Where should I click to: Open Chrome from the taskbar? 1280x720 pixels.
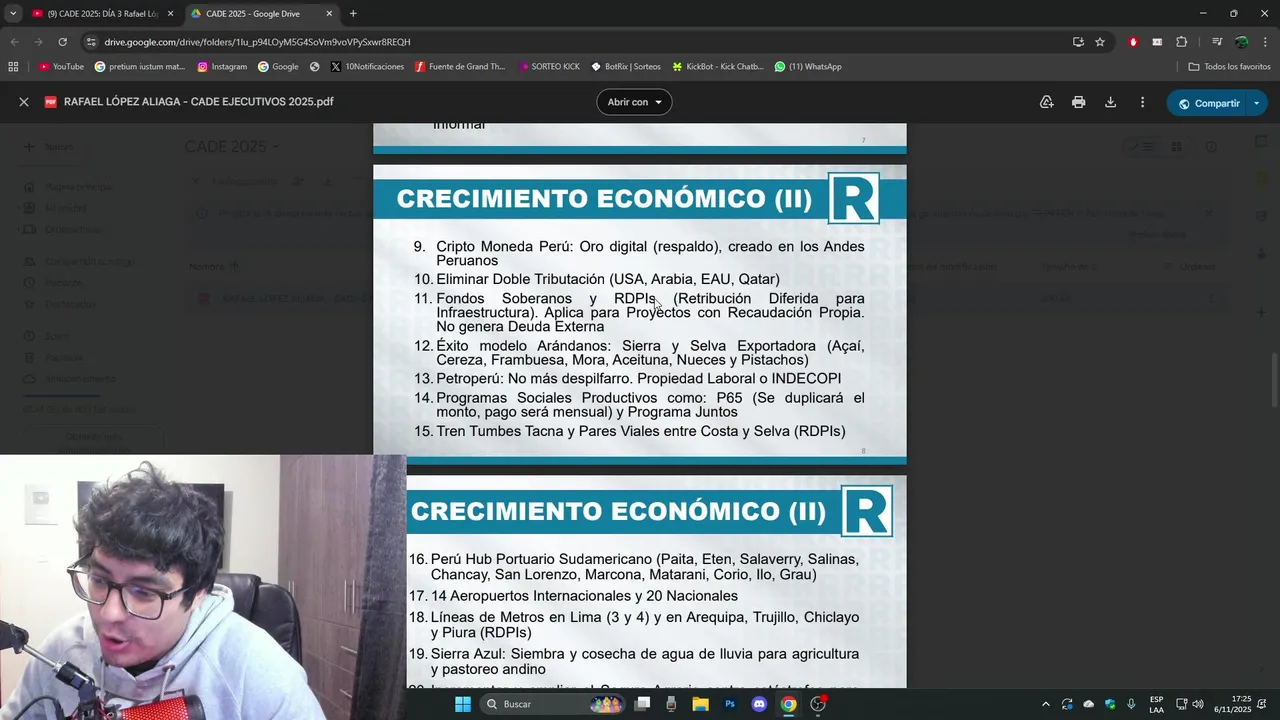(x=788, y=704)
